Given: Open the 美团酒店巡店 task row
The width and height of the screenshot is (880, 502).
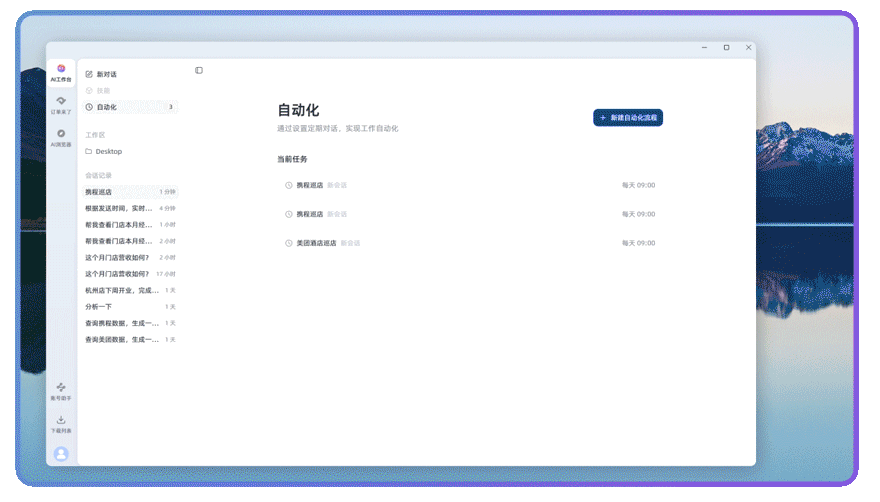Looking at the screenshot, I should pos(470,243).
